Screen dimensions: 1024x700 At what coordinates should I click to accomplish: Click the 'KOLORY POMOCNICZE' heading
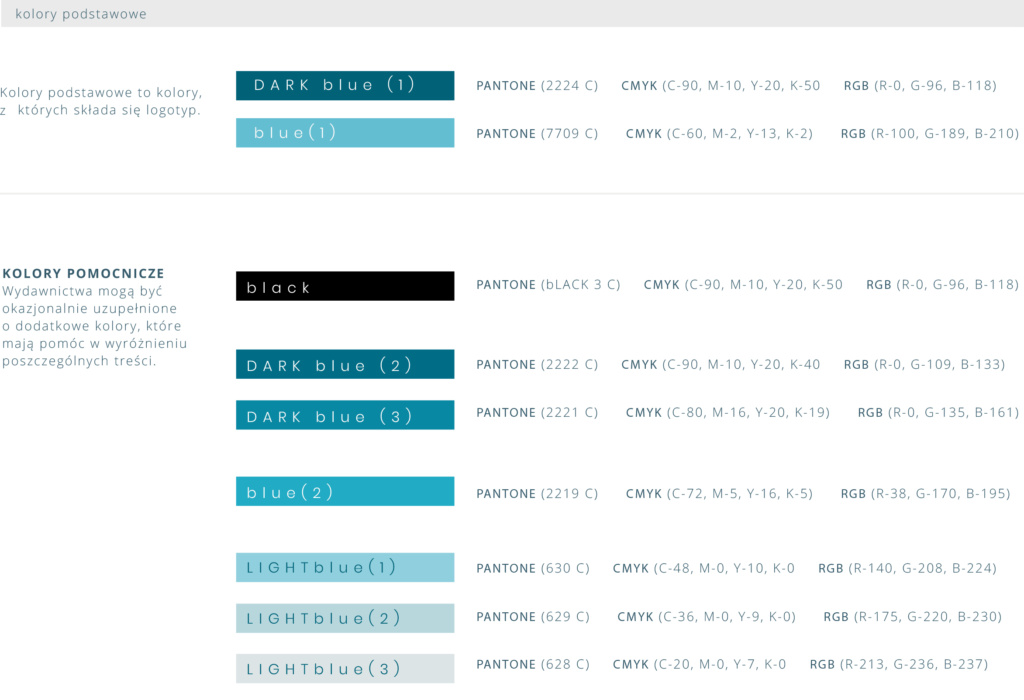coord(83,274)
